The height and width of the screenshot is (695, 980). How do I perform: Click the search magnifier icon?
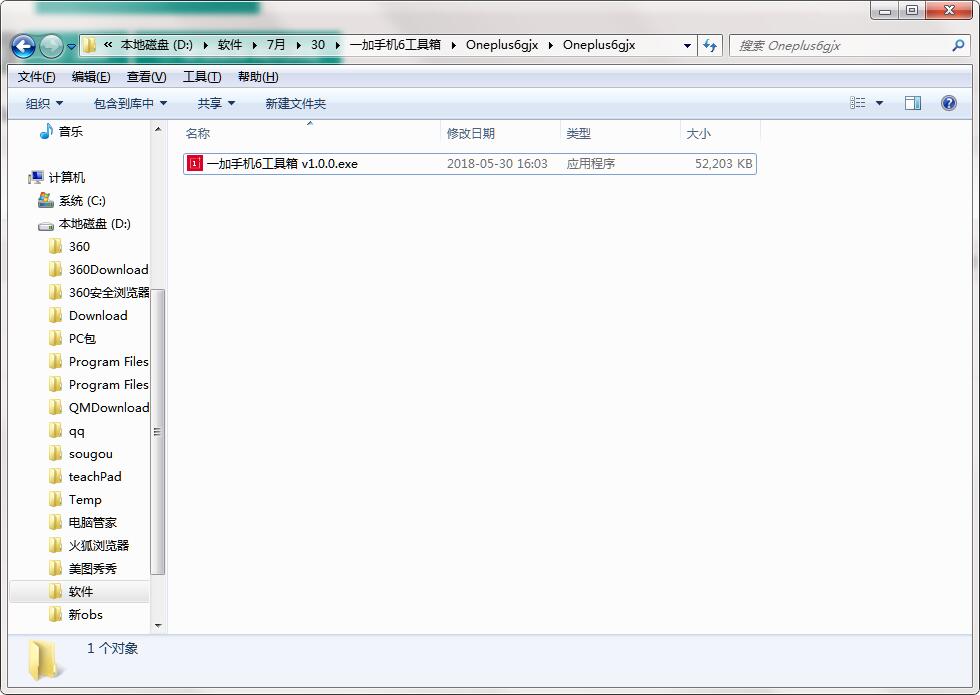958,45
